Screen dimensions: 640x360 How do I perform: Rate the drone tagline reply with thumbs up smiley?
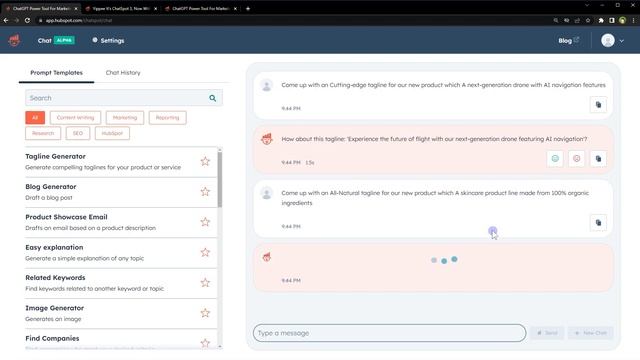pos(555,159)
